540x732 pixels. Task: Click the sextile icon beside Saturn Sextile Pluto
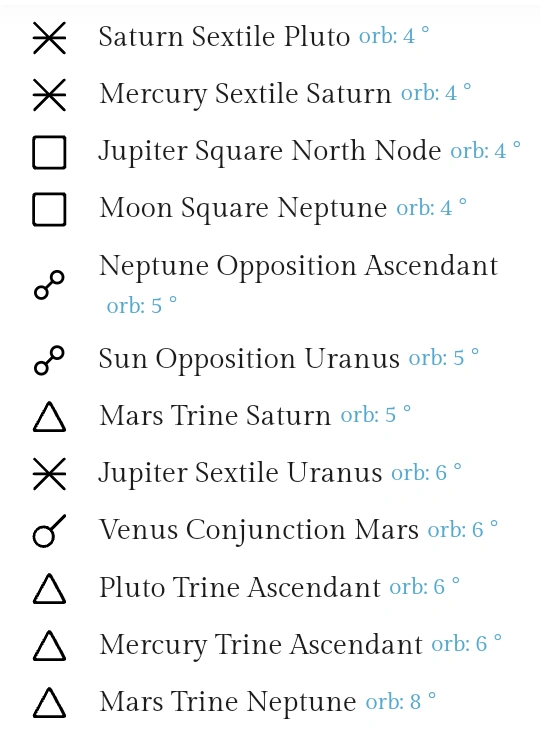pyautogui.click(x=49, y=38)
